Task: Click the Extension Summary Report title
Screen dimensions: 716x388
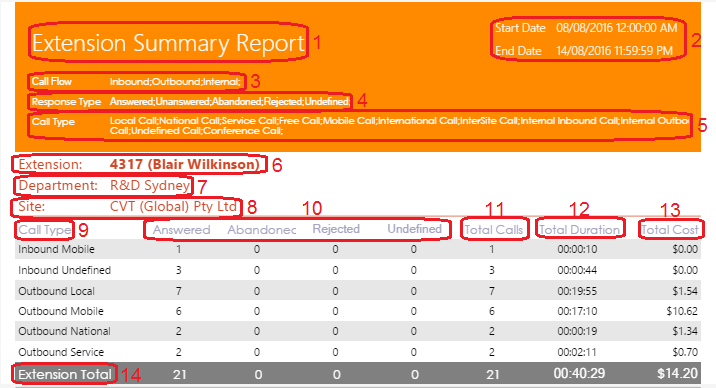Action: (x=168, y=43)
